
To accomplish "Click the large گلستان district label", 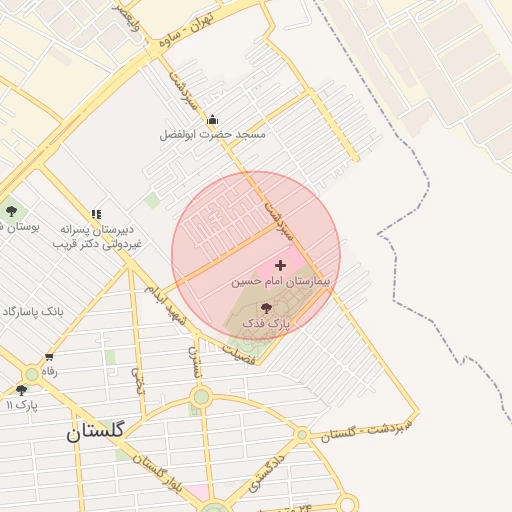I will coord(95,432).
